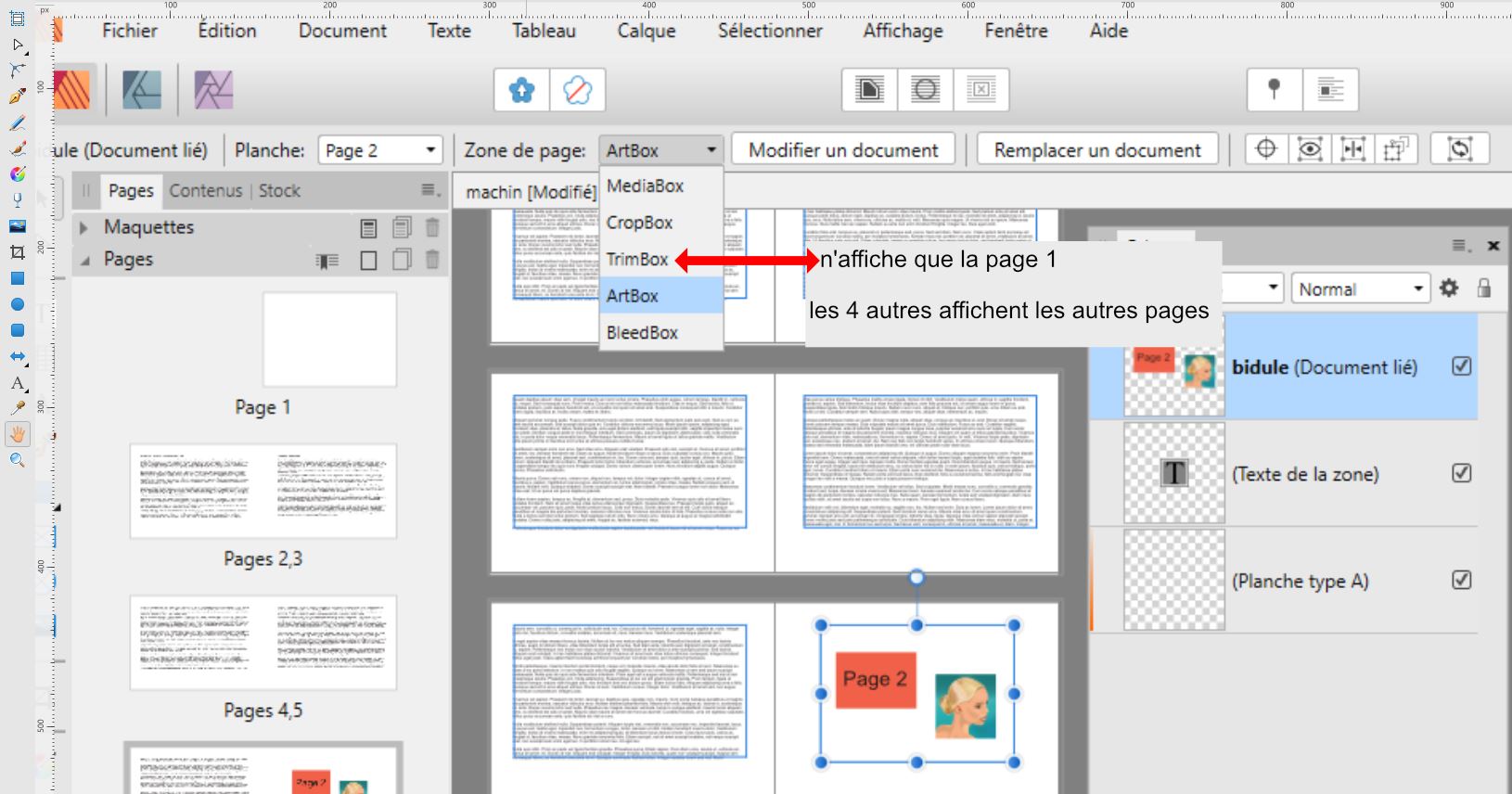Screen dimensions: 1512x794
Task: Open the Zone de page dropdown
Action: tap(660, 150)
